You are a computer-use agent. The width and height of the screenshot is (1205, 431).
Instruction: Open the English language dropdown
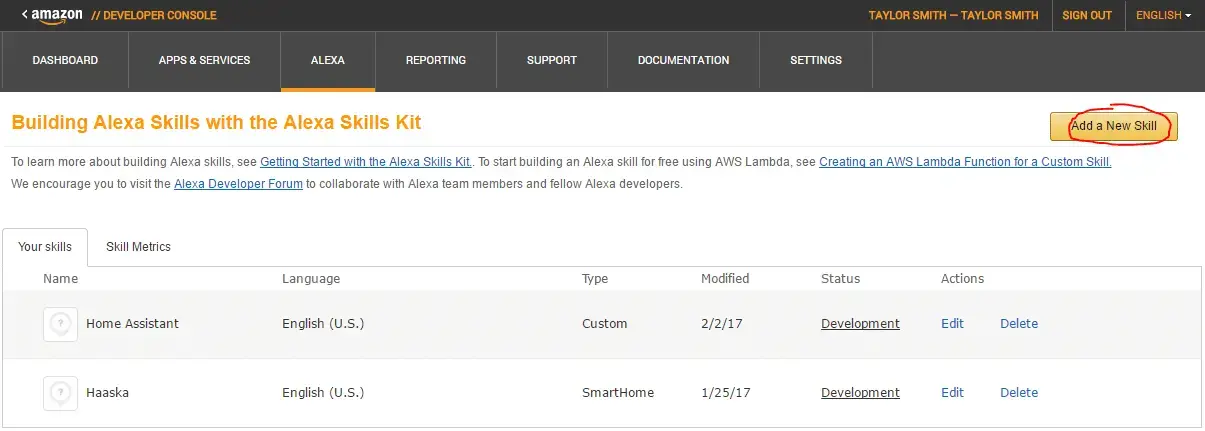coord(1163,15)
